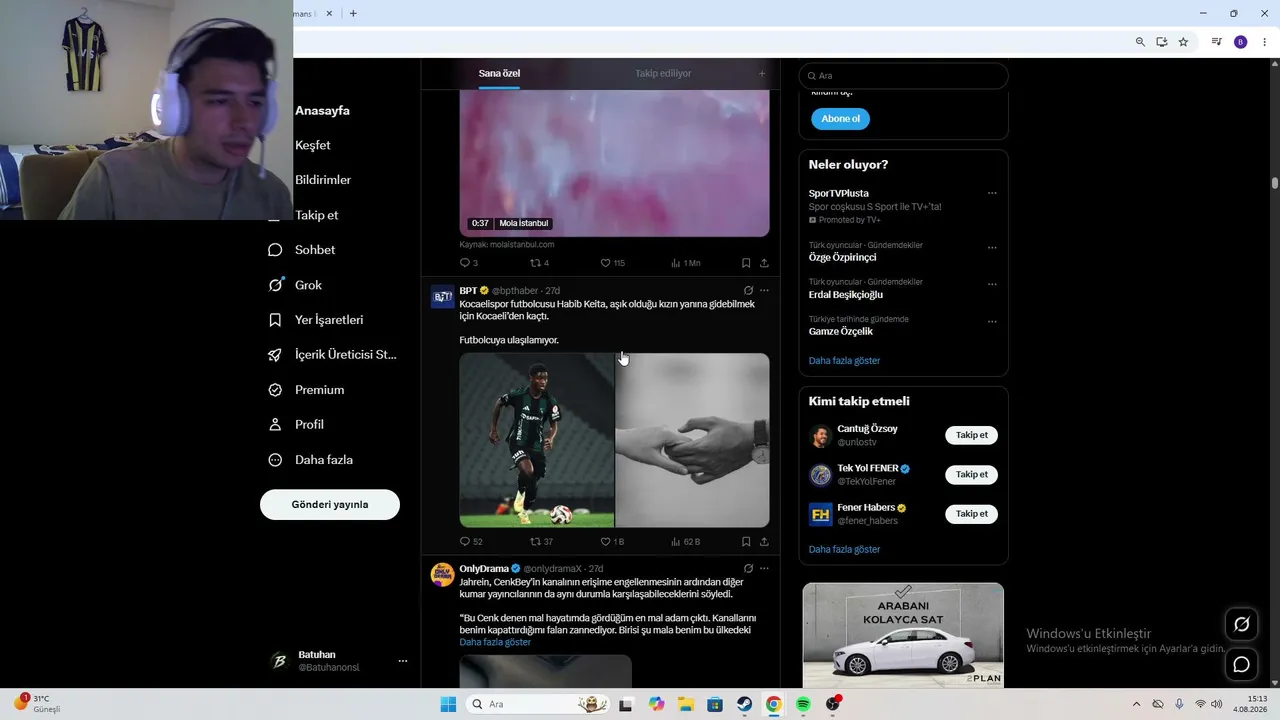Open the footballer photo in BPT post
This screenshot has height=720, width=1280.
[x=537, y=440]
